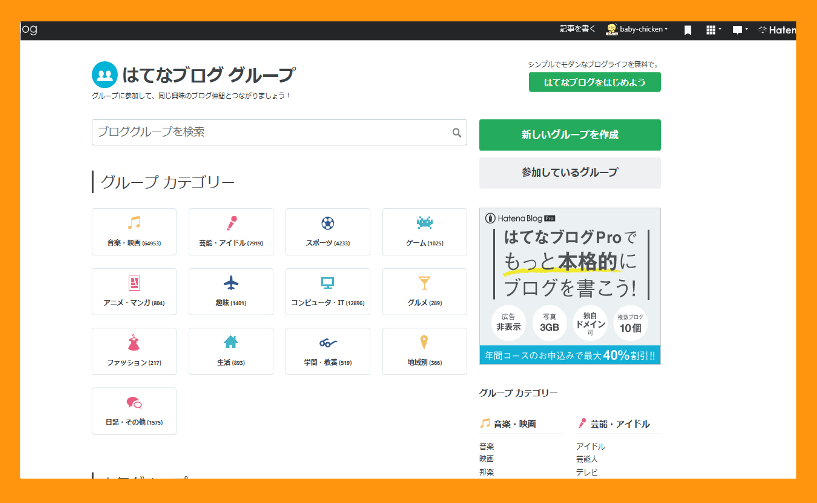Image resolution: width=817 pixels, height=503 pixels.
Task: Click the sidebar 邦楽 link
Action: tap(487, 472)
